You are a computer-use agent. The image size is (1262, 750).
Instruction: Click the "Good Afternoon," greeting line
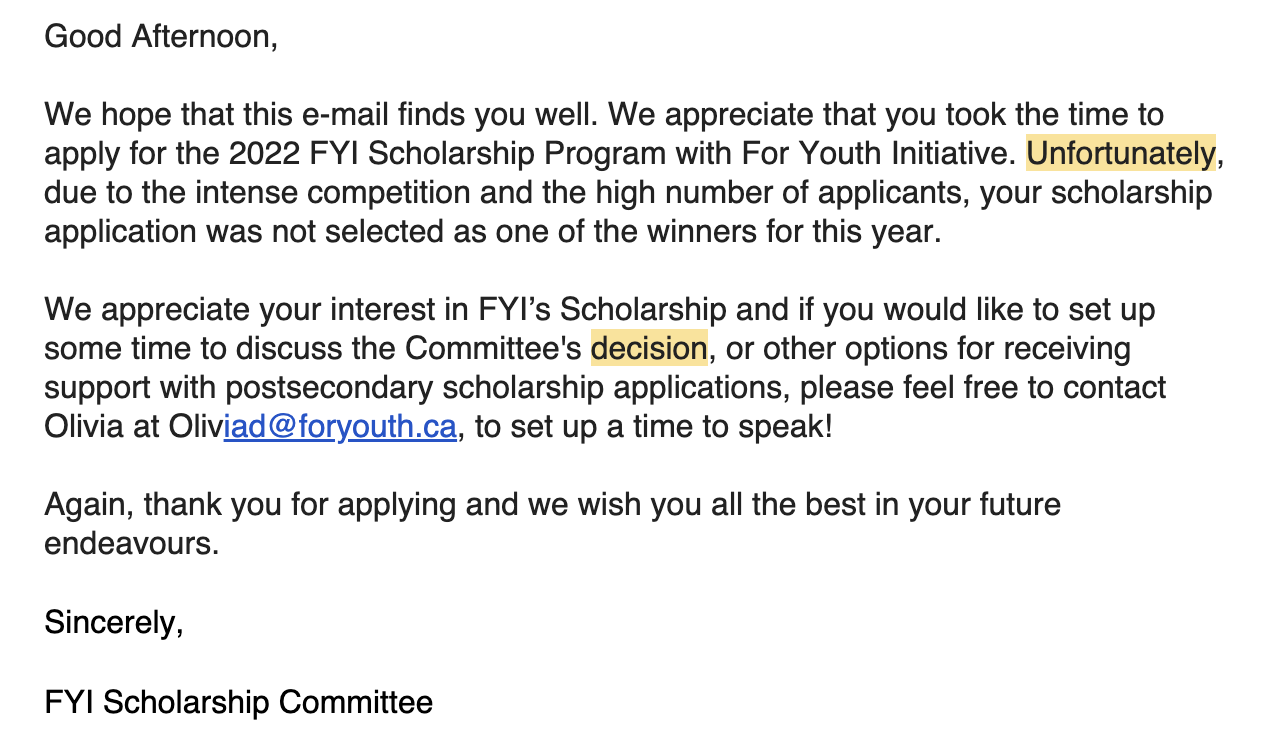[x=161, y=37]
